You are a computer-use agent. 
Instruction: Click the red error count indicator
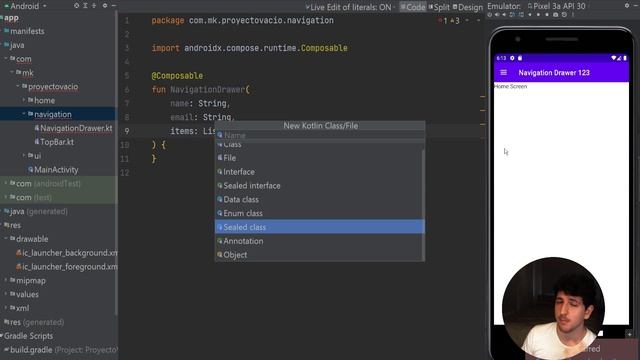click(443, 20)
